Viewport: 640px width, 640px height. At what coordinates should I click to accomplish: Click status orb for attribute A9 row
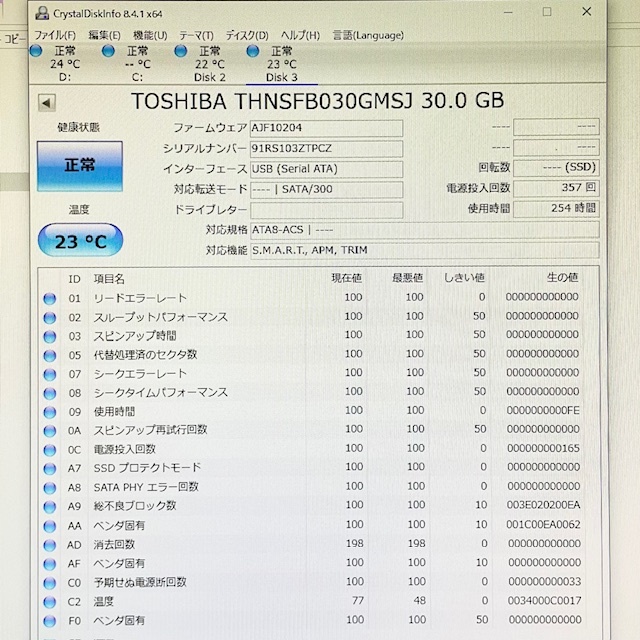tap(50, 507)
